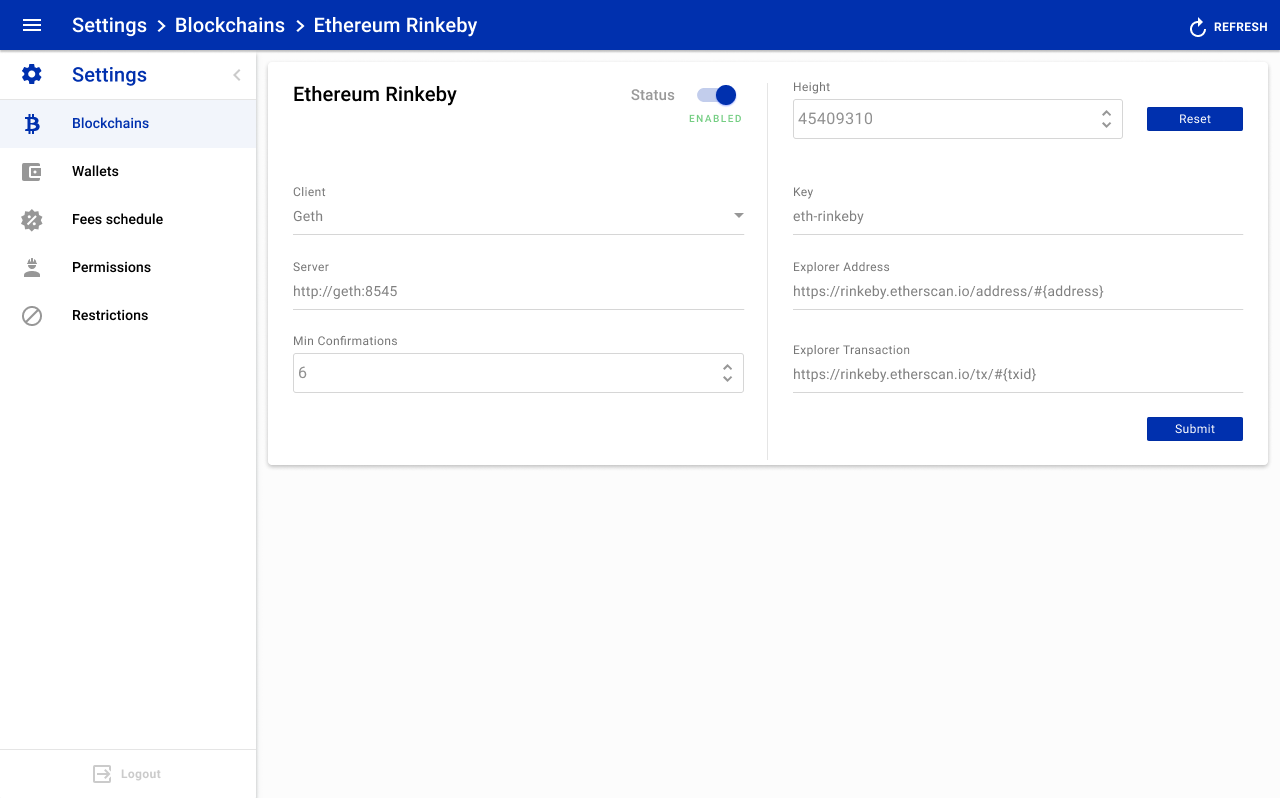Go to Blockchains in the breadcrumb

coord(230,25)
